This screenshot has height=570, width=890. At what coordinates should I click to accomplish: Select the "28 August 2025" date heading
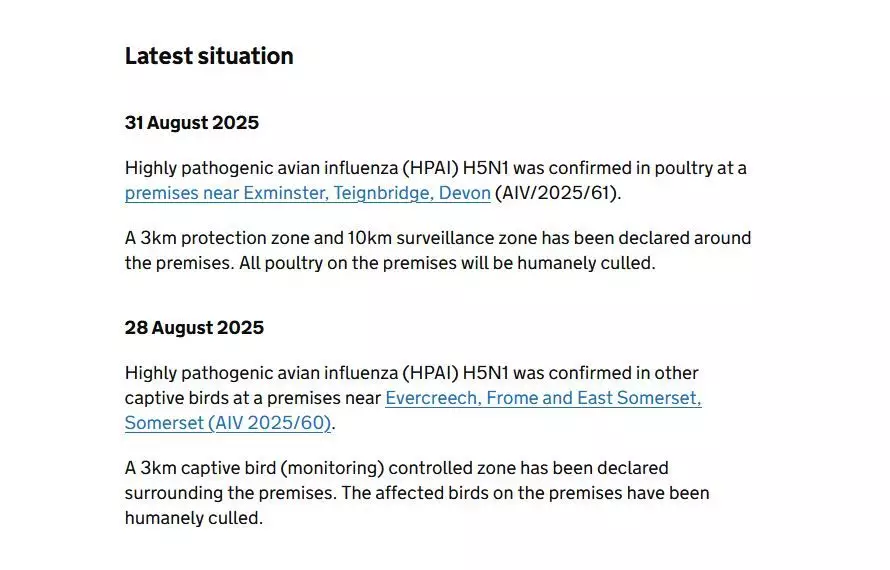[194, 328]
